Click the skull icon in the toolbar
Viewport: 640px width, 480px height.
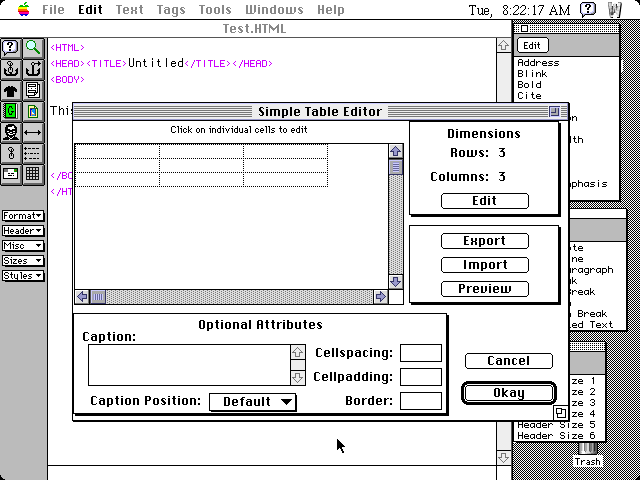point(11,132)
